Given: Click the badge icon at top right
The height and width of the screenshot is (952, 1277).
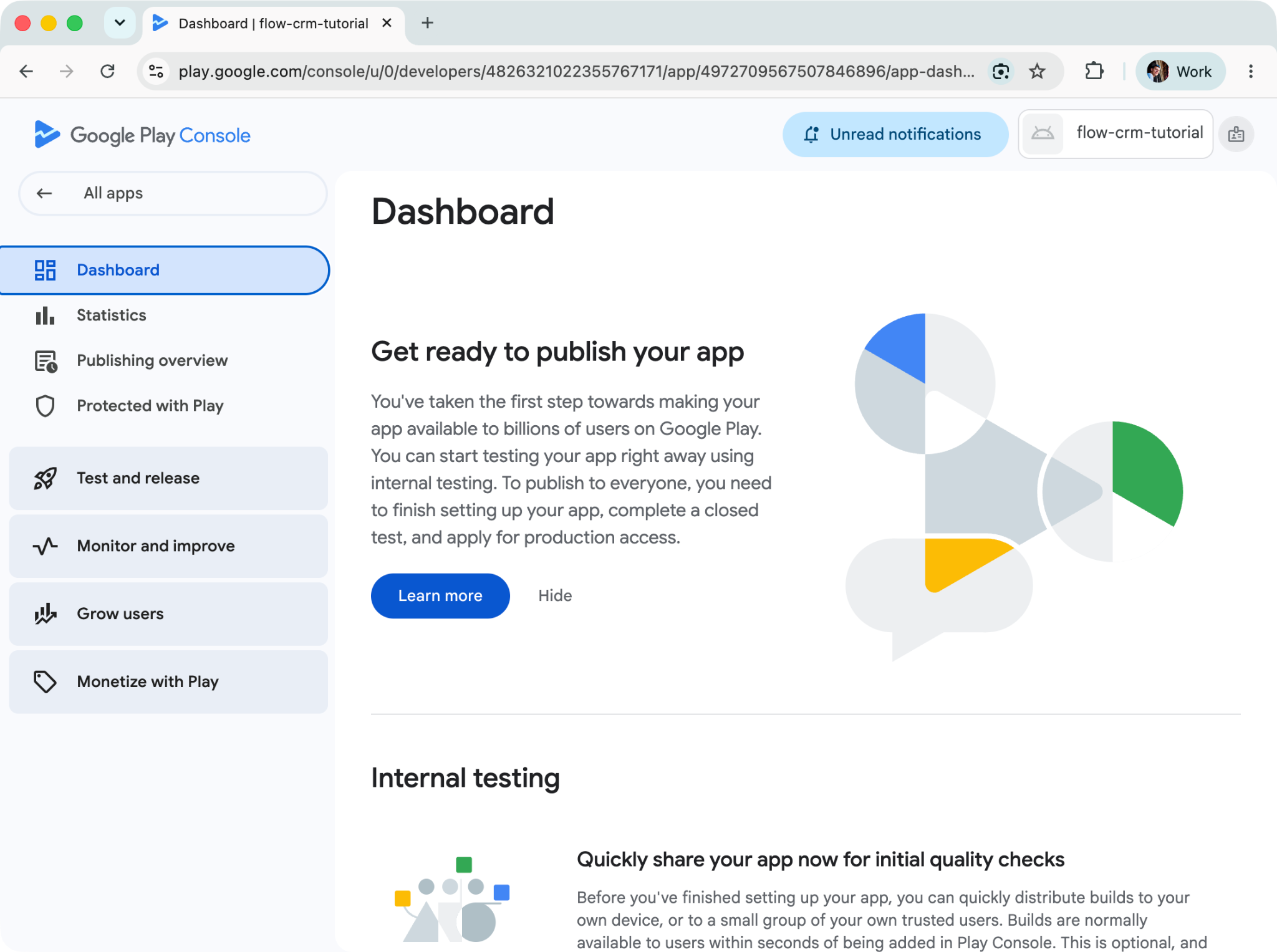Looking at the screenshot, I should coord(1236,134).
